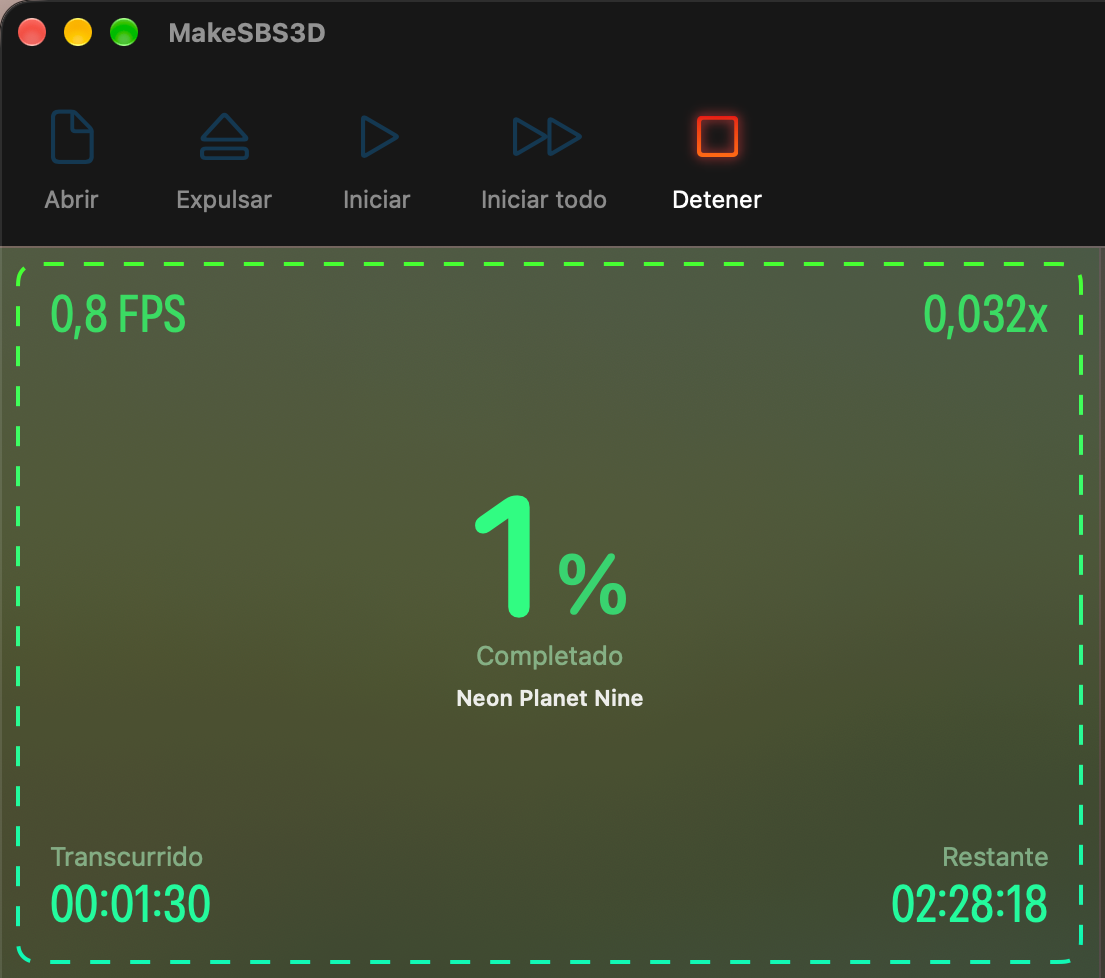Minimize the window with the yellow button

(x=78, y=32)
